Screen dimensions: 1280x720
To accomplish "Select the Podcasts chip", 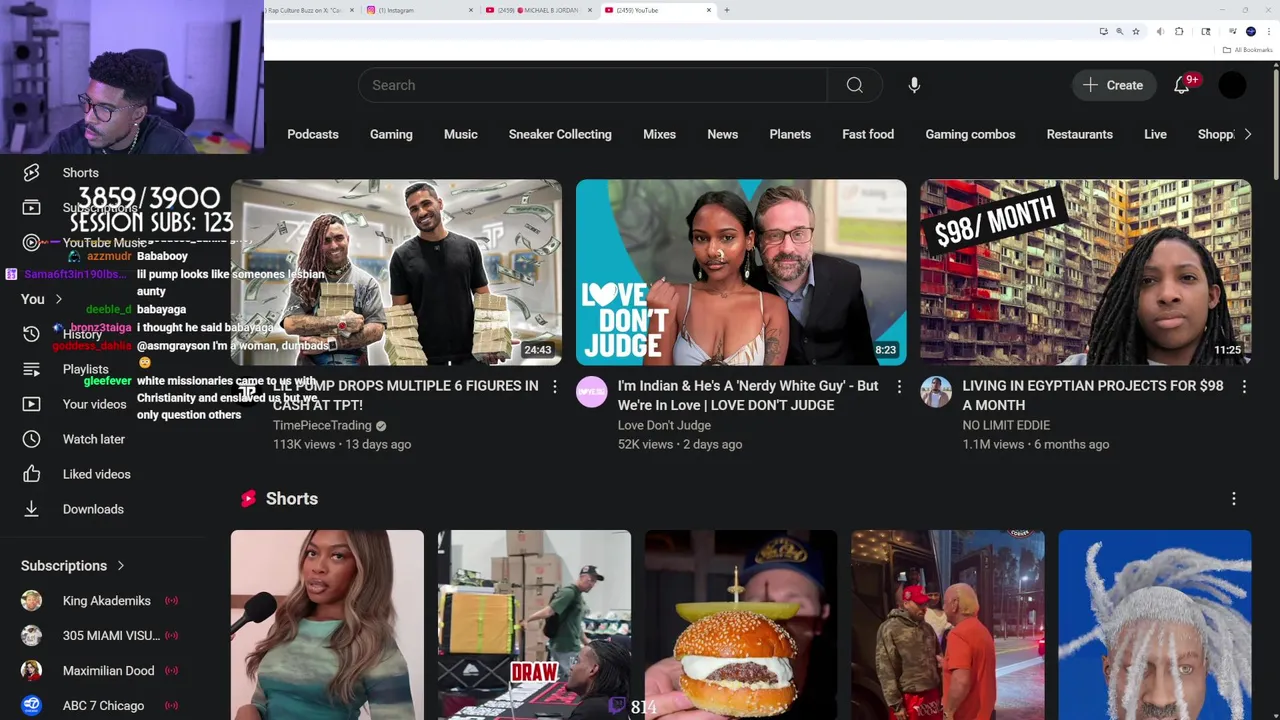I will click(313, 134).
